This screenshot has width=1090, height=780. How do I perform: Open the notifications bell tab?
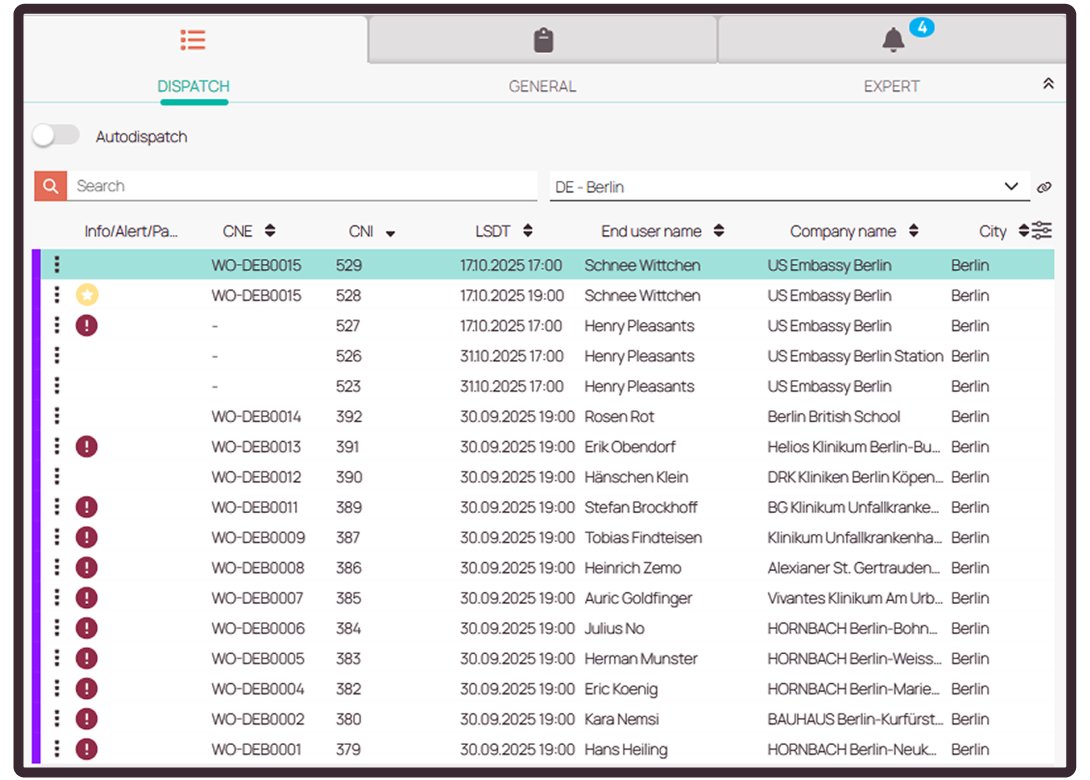pos(893,40)
